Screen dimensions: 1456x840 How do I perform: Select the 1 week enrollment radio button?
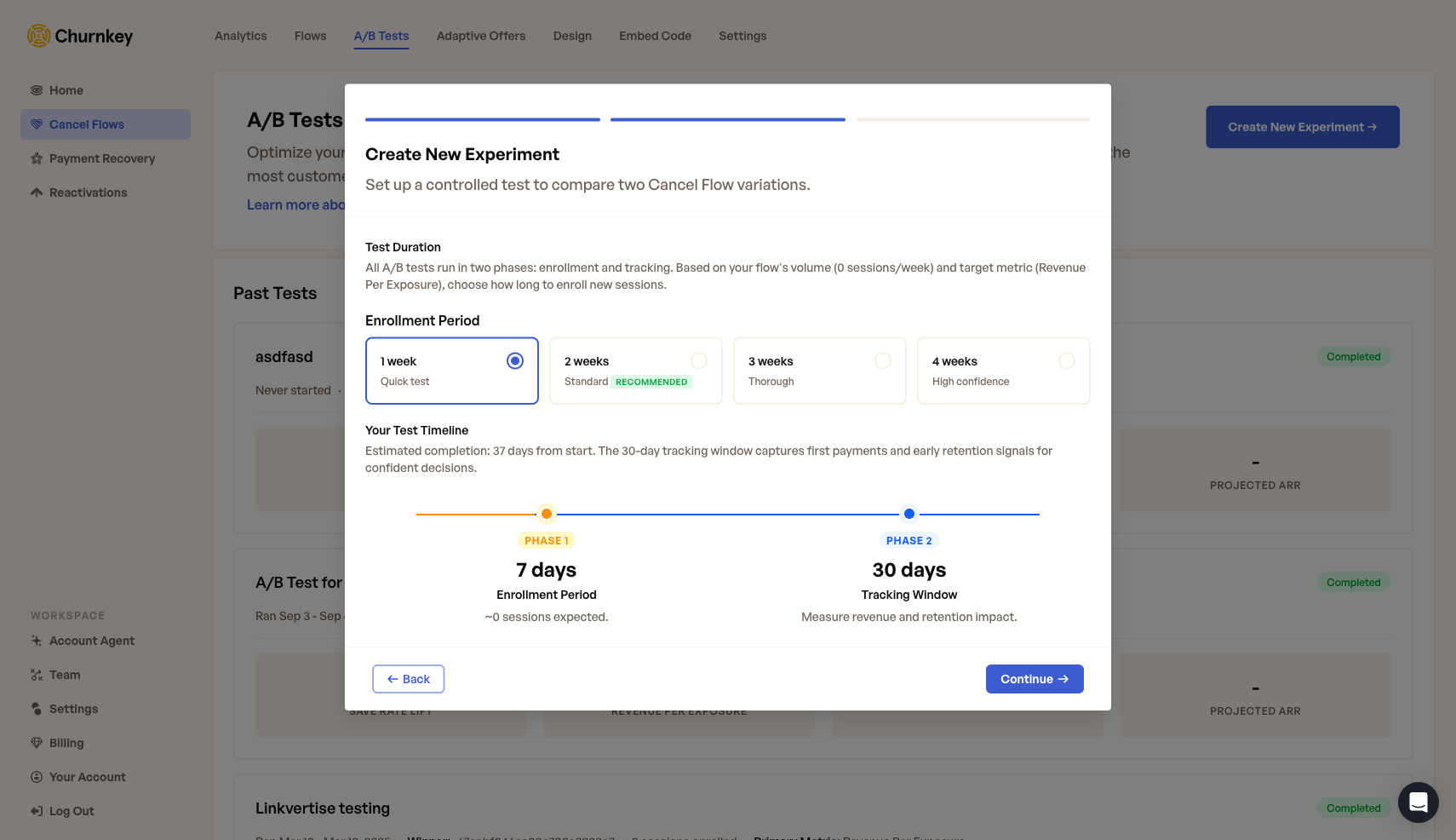pyautogui.click(x=514, y=361)
